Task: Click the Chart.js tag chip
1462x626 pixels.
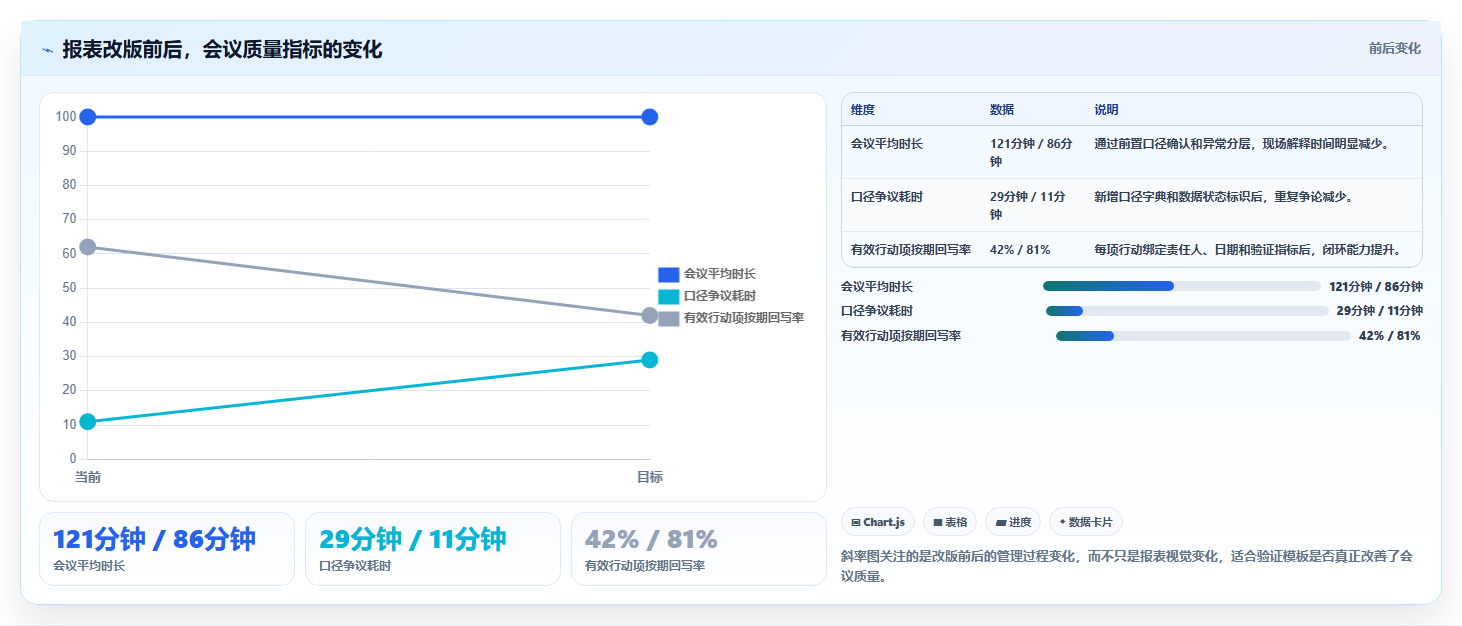Action: (878, 522)
